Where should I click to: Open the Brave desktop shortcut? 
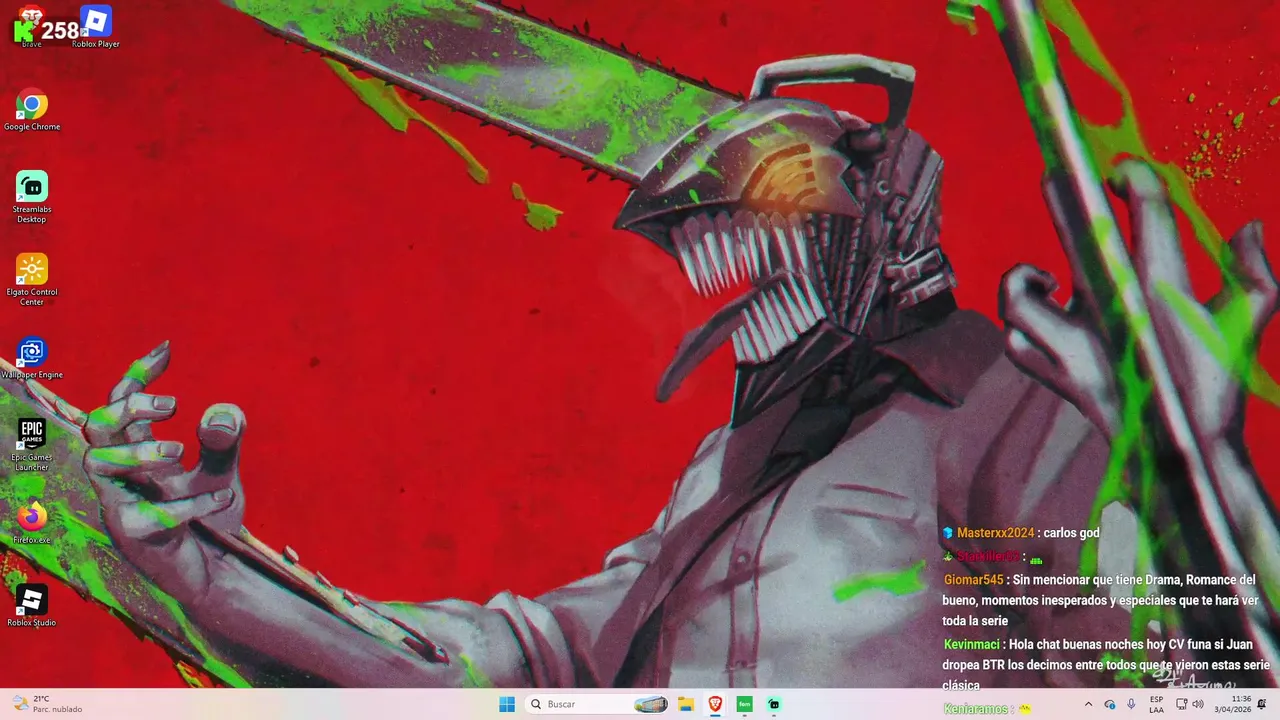click(x=31, y=26)
